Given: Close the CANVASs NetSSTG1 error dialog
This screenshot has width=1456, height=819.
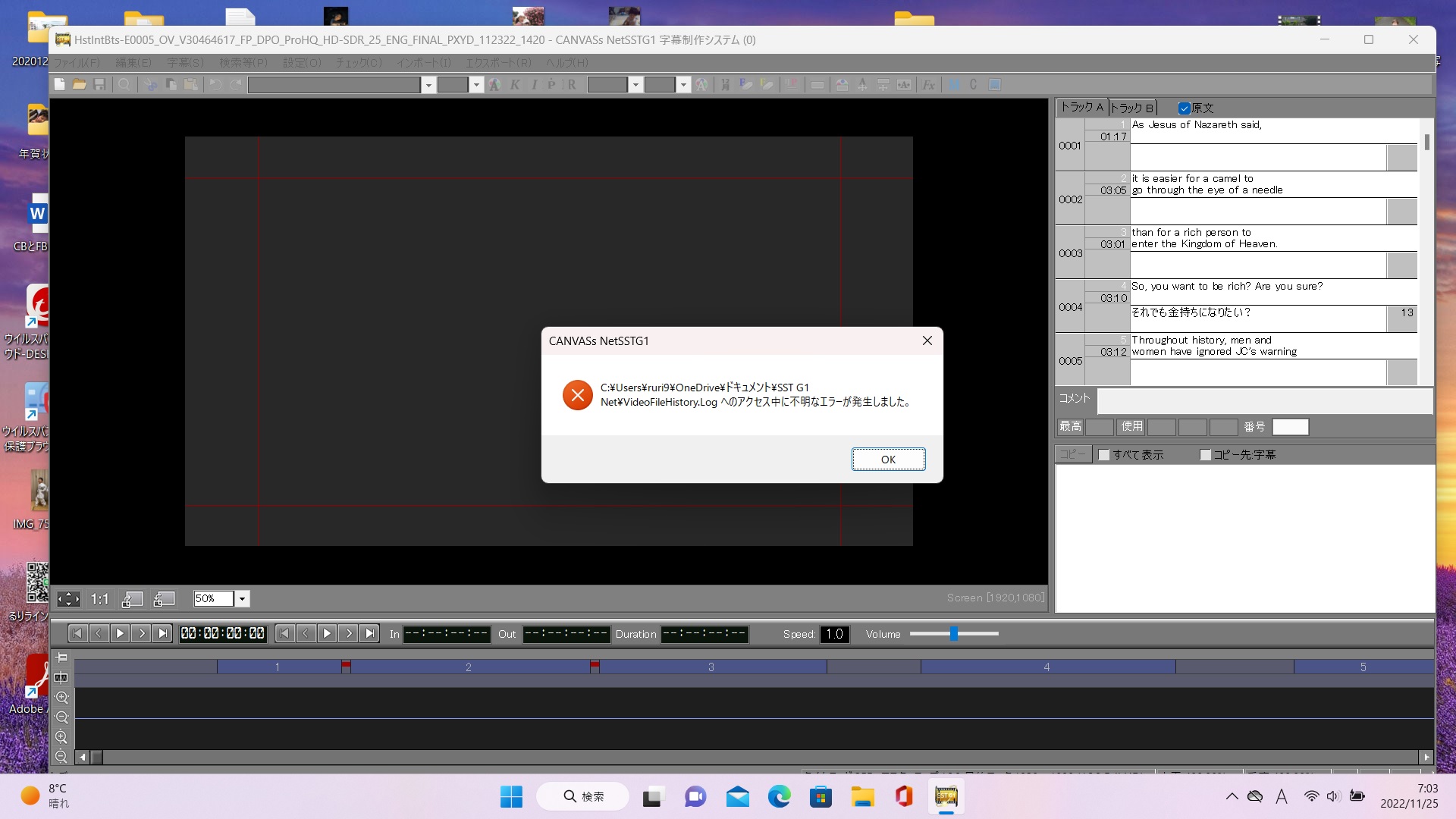Looking at the screenshot, I should [927, 340].
